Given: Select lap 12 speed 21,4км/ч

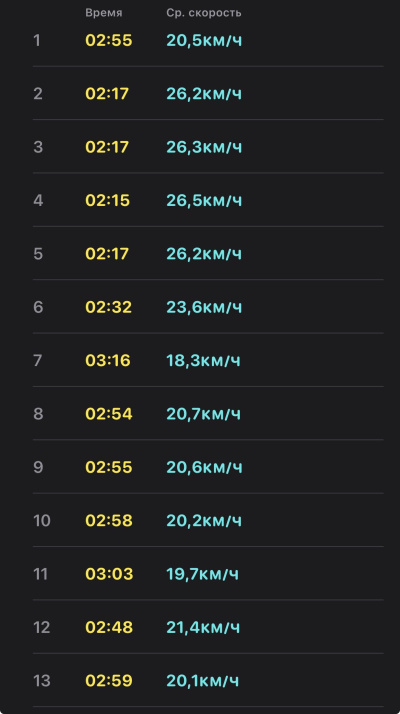Looking at the screenshot, I should click(x=203, y=627).
